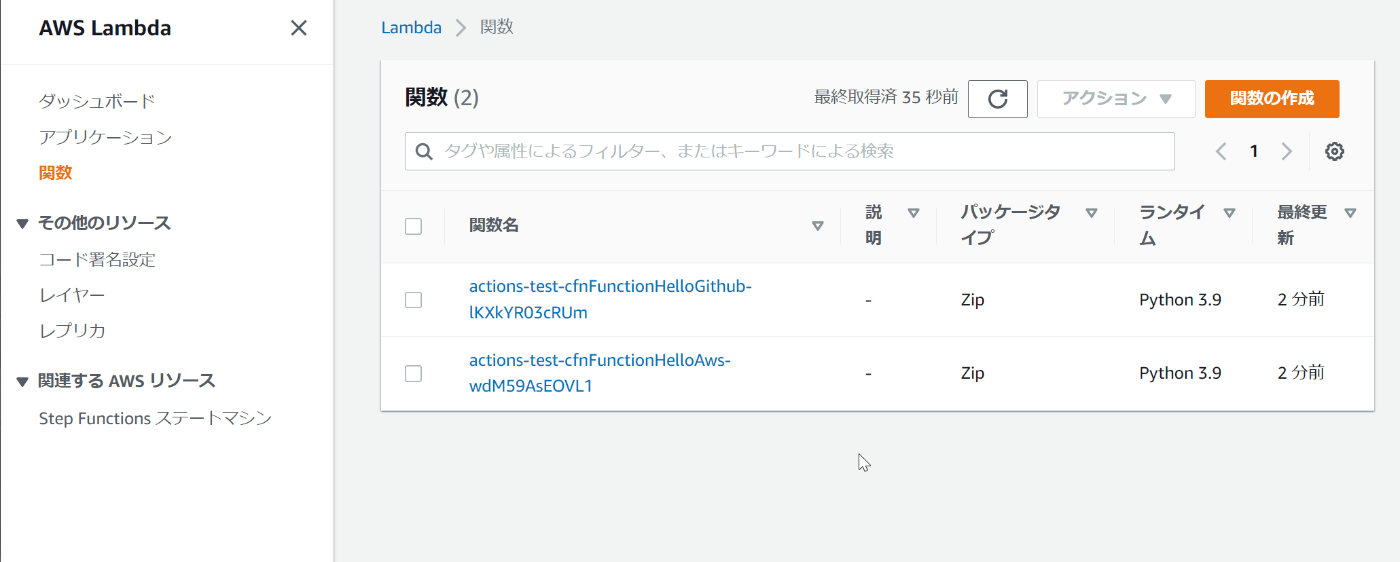Open ダッシュボード in the sidebar

[x=97, y=101]
